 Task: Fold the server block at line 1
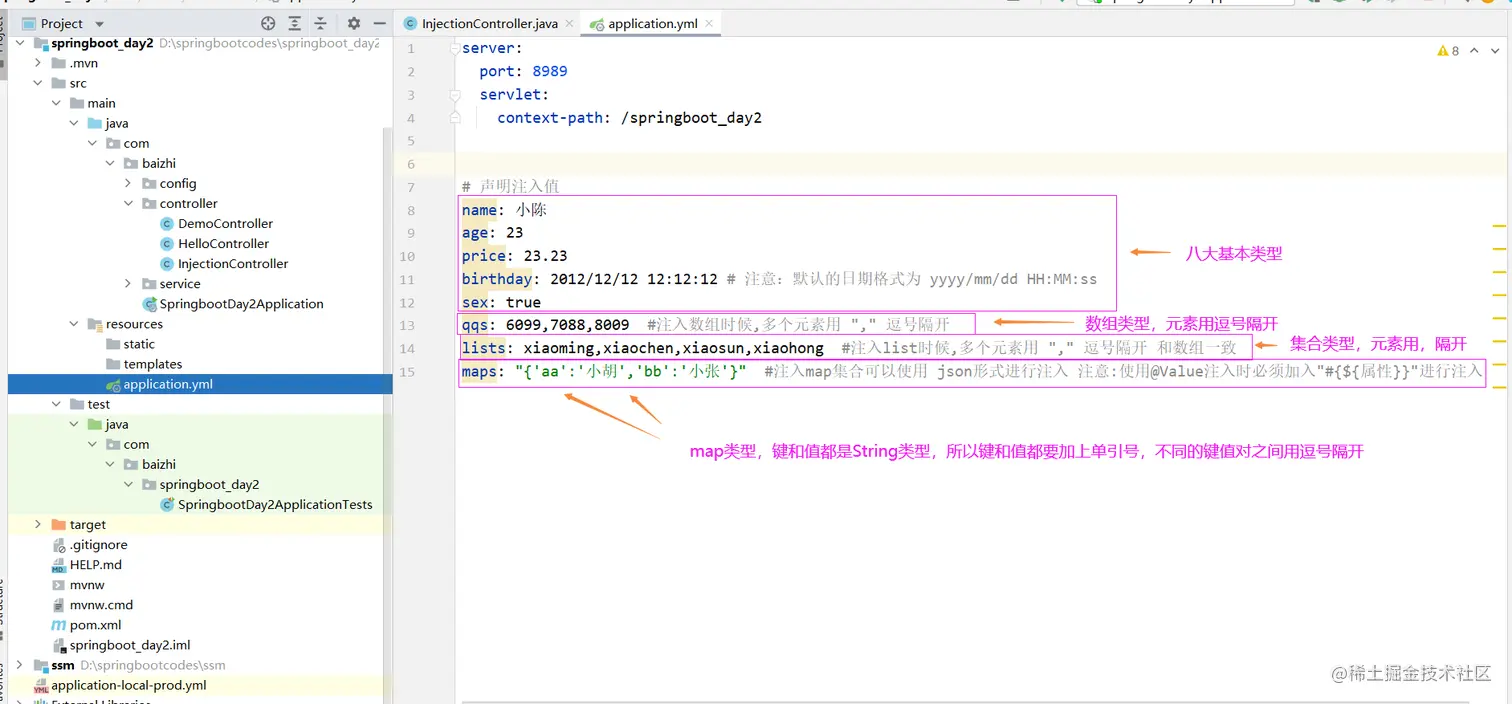pos(455,48)
